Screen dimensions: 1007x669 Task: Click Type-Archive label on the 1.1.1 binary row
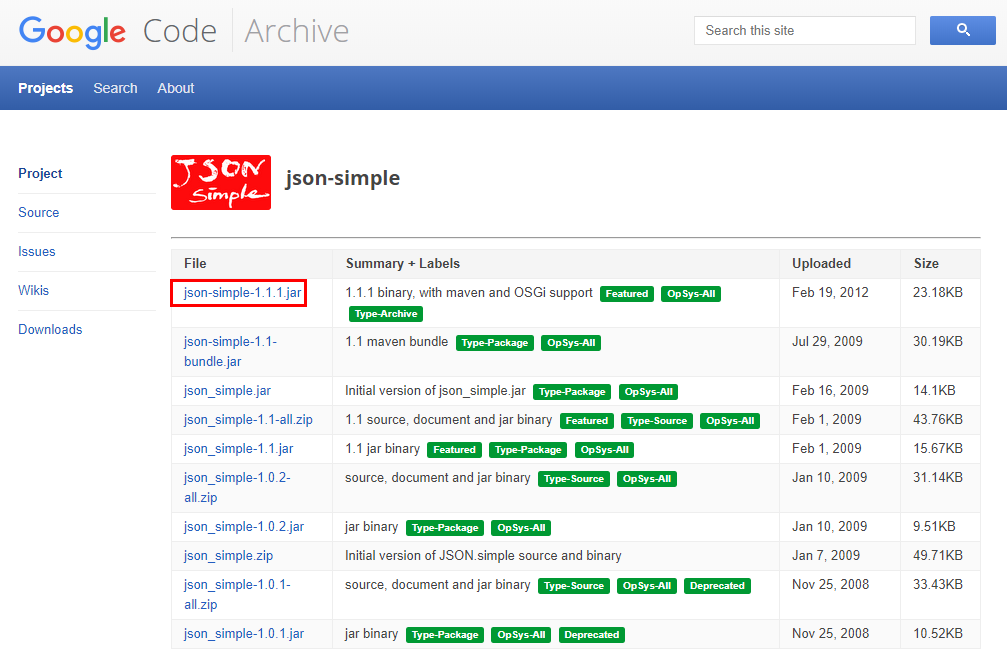[x=386, y=314]
